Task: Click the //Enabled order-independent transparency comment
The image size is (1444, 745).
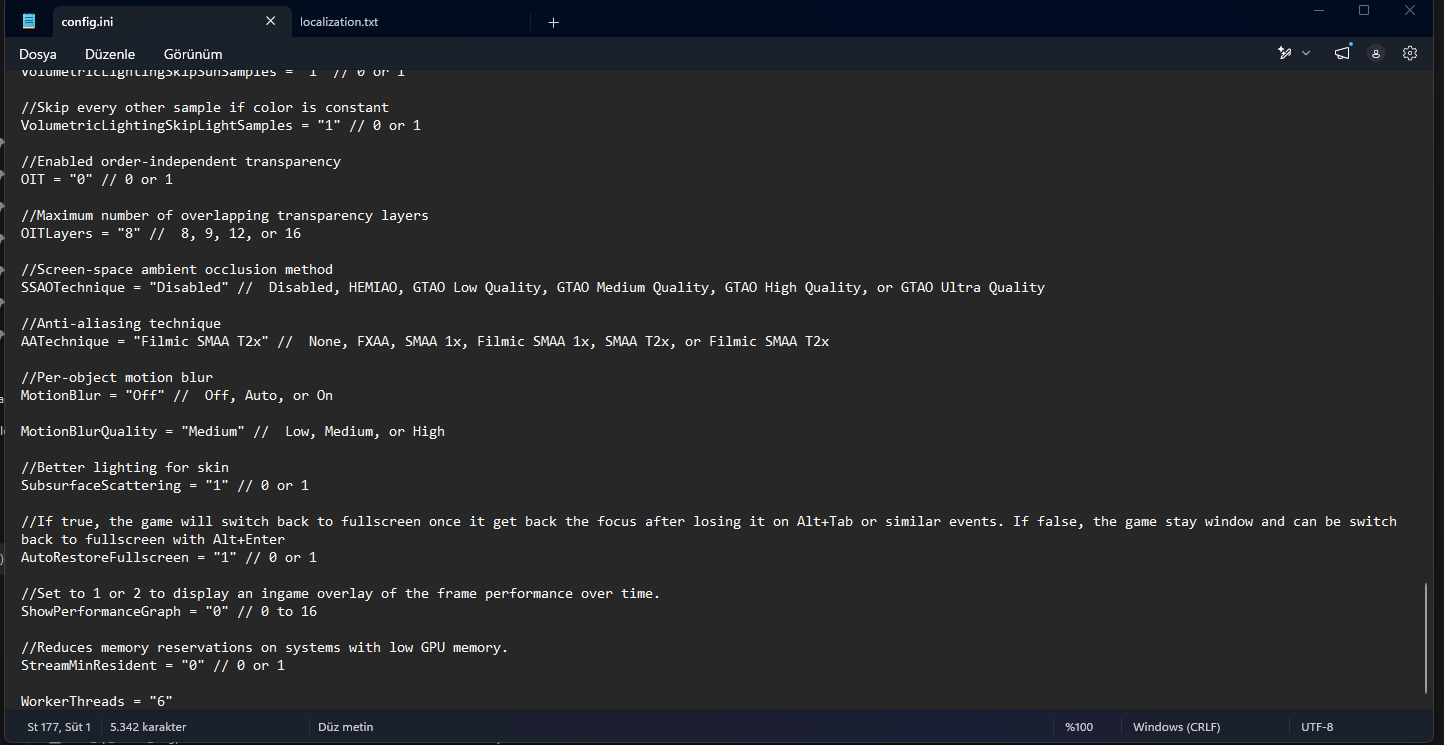Action: (181, 162)
